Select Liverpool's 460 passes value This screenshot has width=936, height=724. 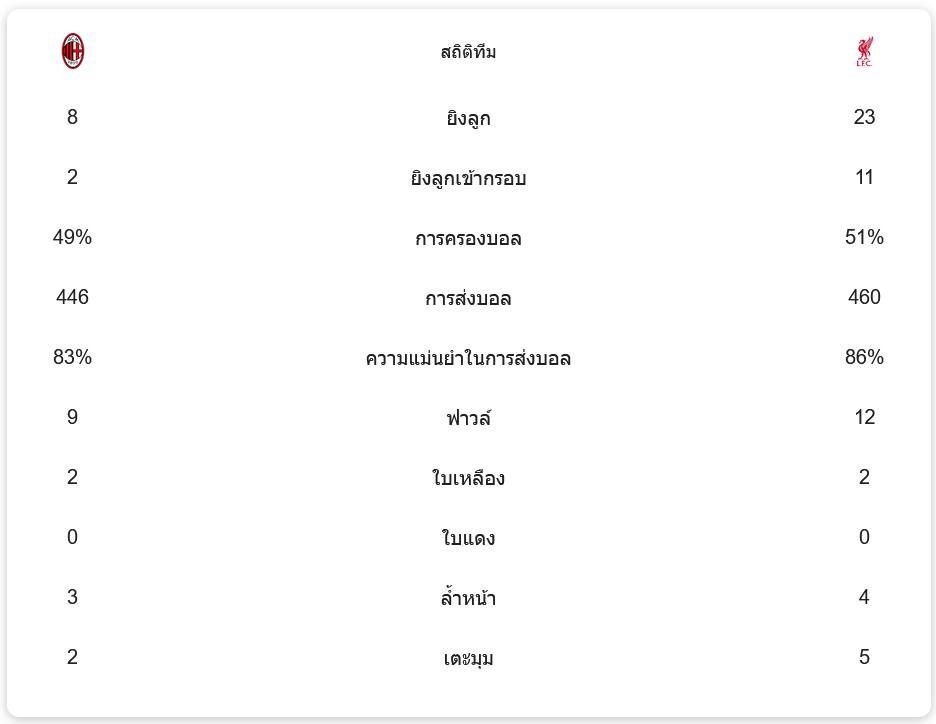pos(864,297)
